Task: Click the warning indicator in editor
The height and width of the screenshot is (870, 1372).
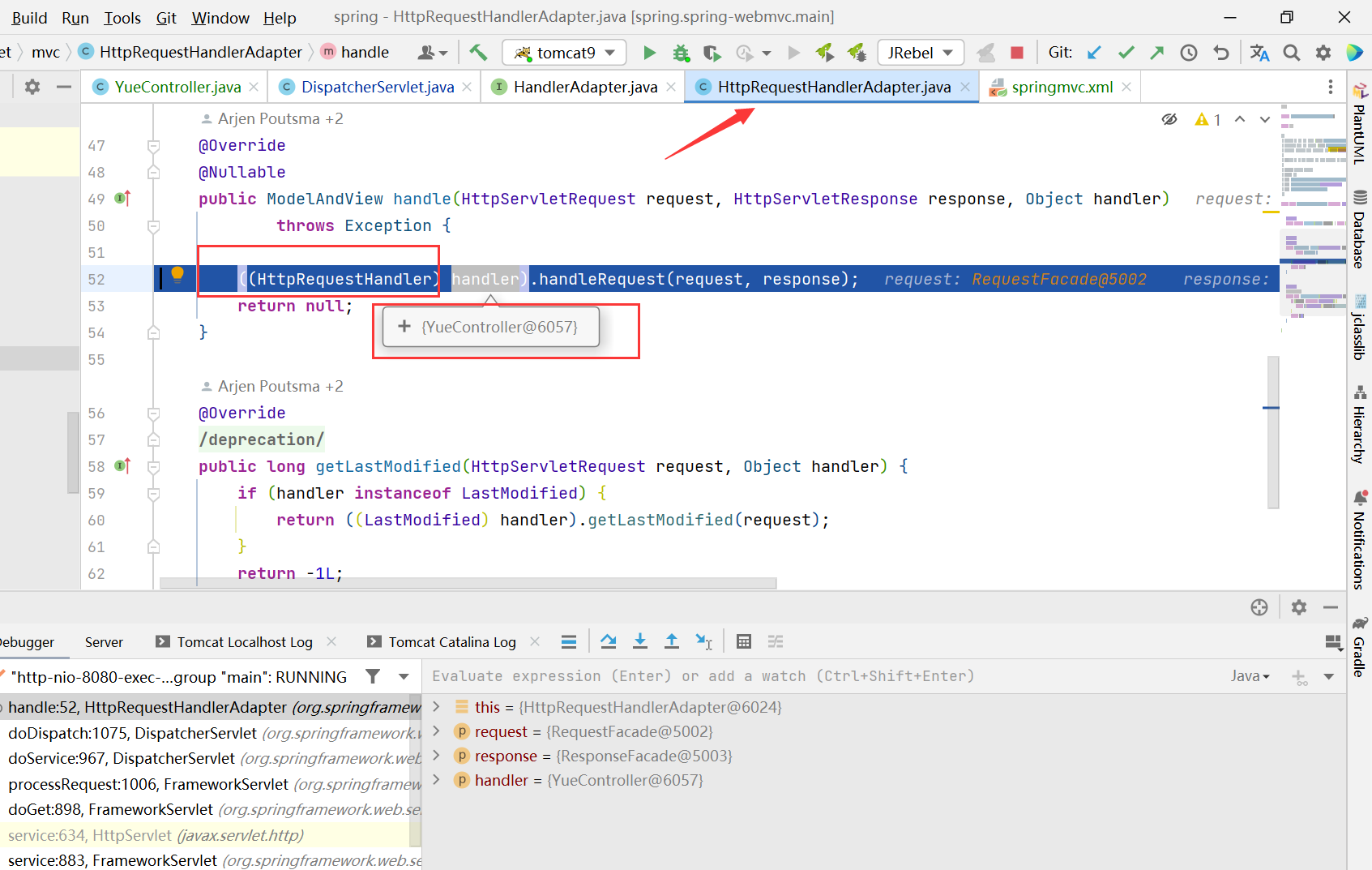Action: (1207, 119)
